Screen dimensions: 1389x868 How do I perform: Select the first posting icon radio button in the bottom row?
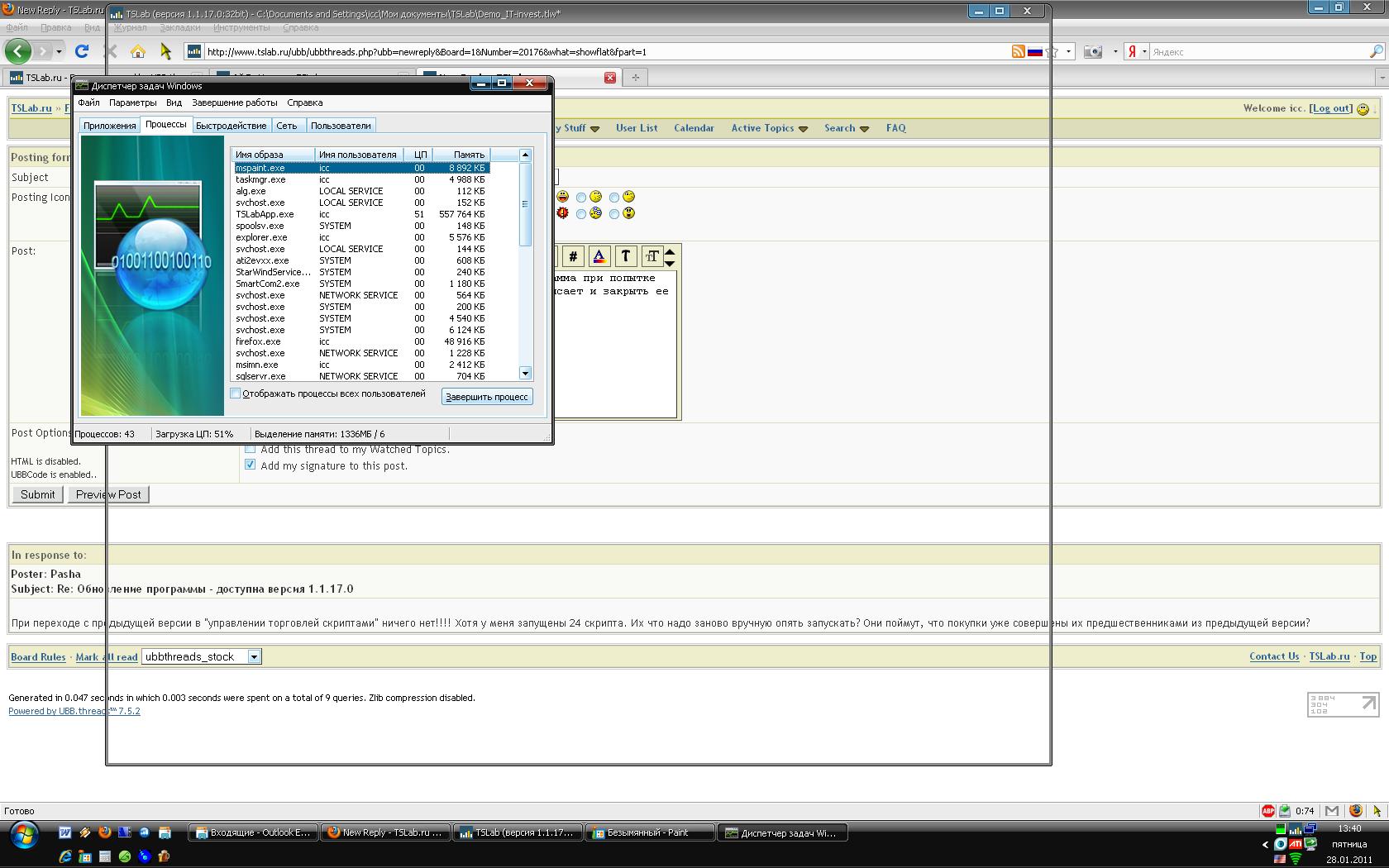pos(581,214)
